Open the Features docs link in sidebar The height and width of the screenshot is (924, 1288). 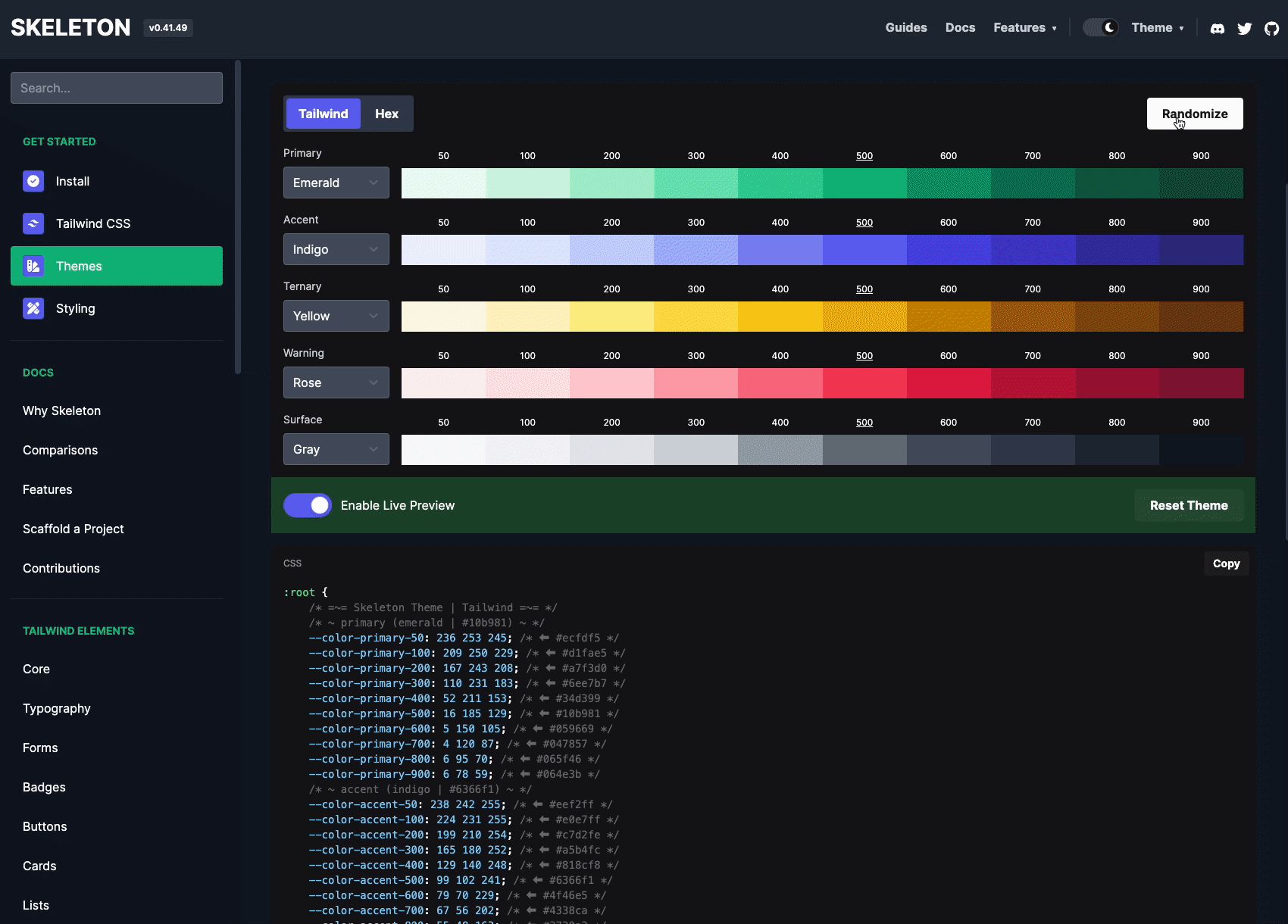(x=47, y=489)
